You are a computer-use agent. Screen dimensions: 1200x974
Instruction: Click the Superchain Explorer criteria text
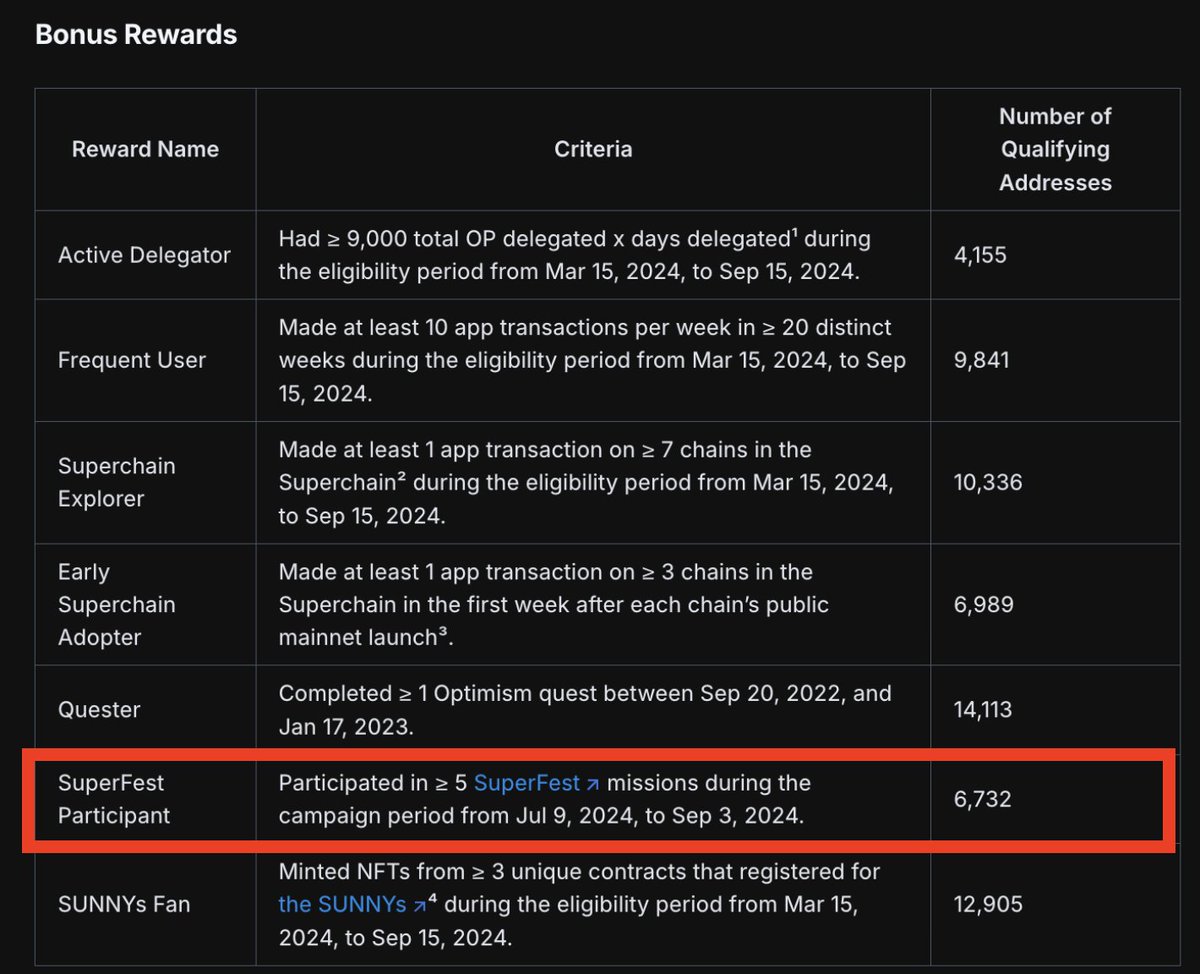click(586, 483)
